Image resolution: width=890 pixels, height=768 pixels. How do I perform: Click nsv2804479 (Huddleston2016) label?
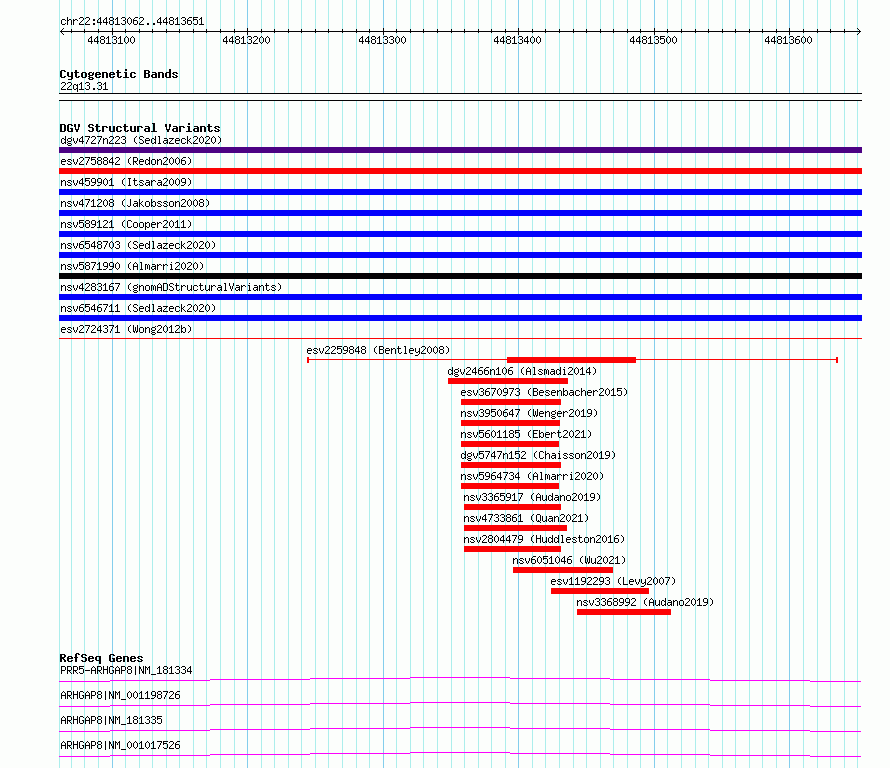[544, 539]
